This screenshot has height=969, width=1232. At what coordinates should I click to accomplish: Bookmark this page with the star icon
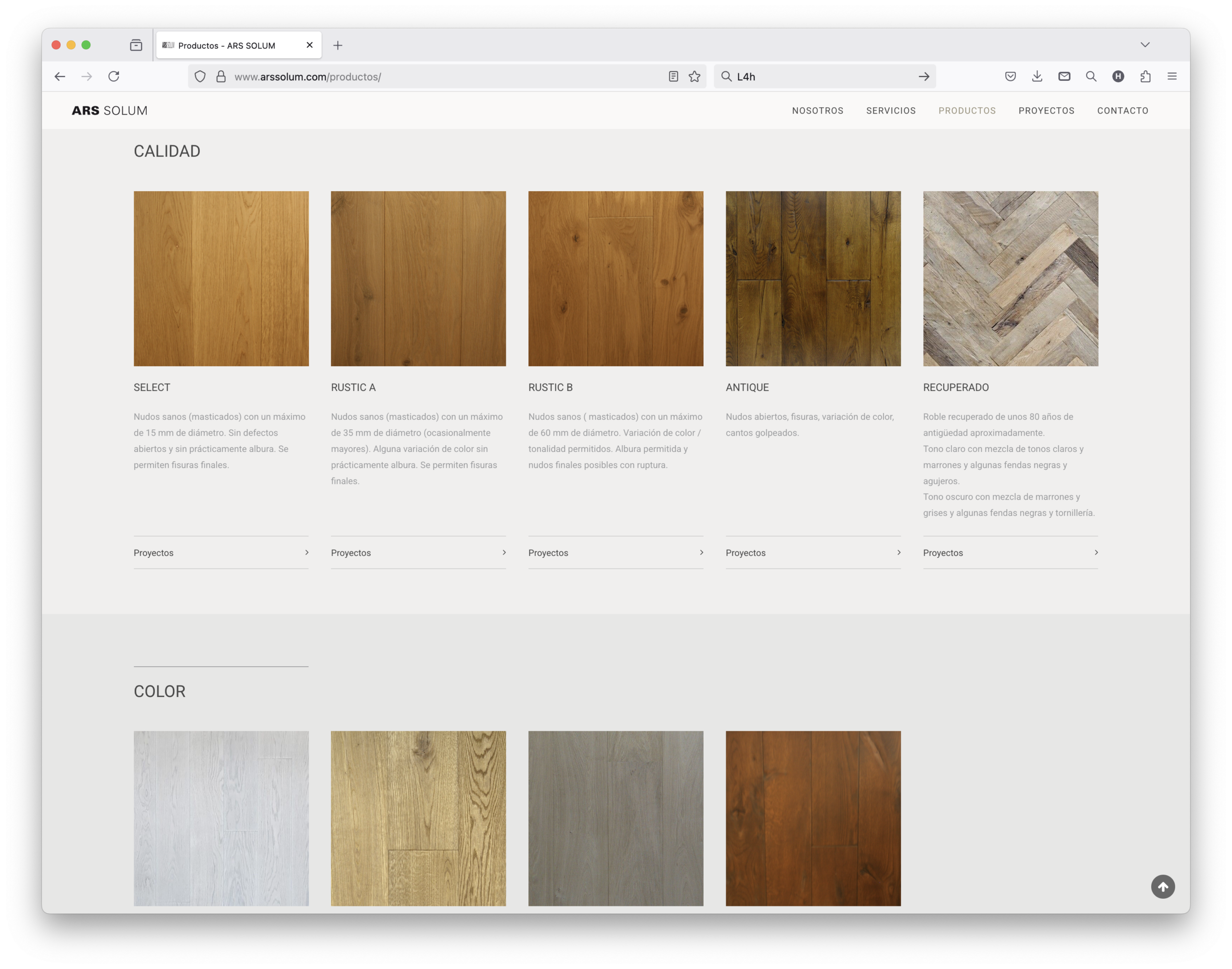[x=694, y=77]
